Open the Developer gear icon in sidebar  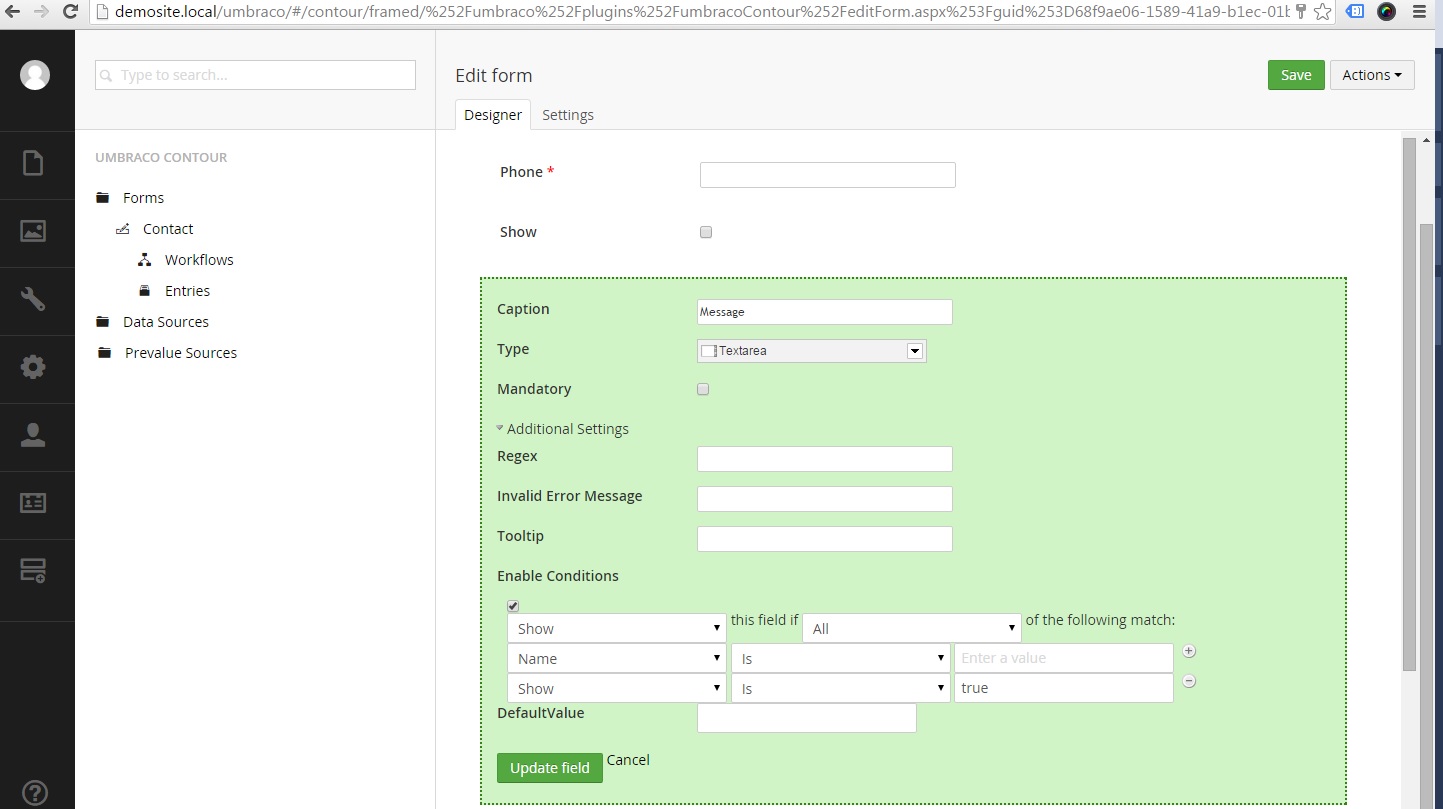pos(33,367)
